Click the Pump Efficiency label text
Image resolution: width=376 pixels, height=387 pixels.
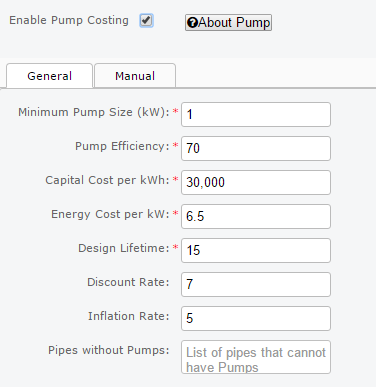(122, 146)
